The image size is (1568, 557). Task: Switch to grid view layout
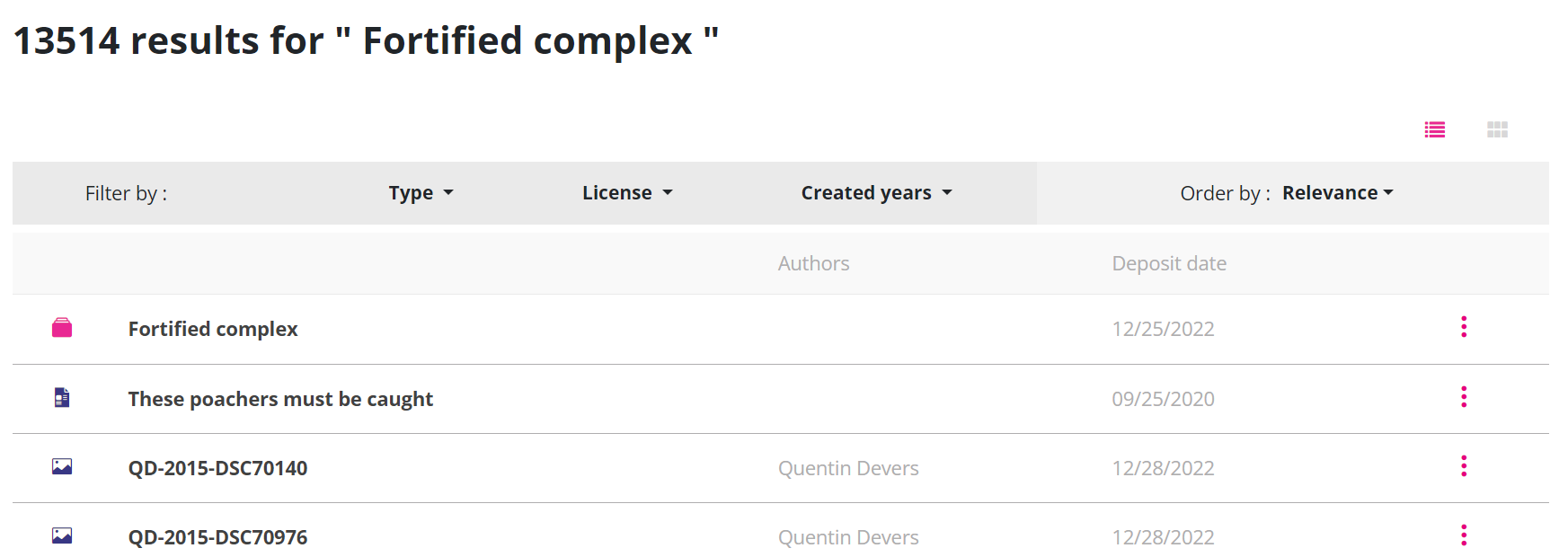tap(1497, 130)
